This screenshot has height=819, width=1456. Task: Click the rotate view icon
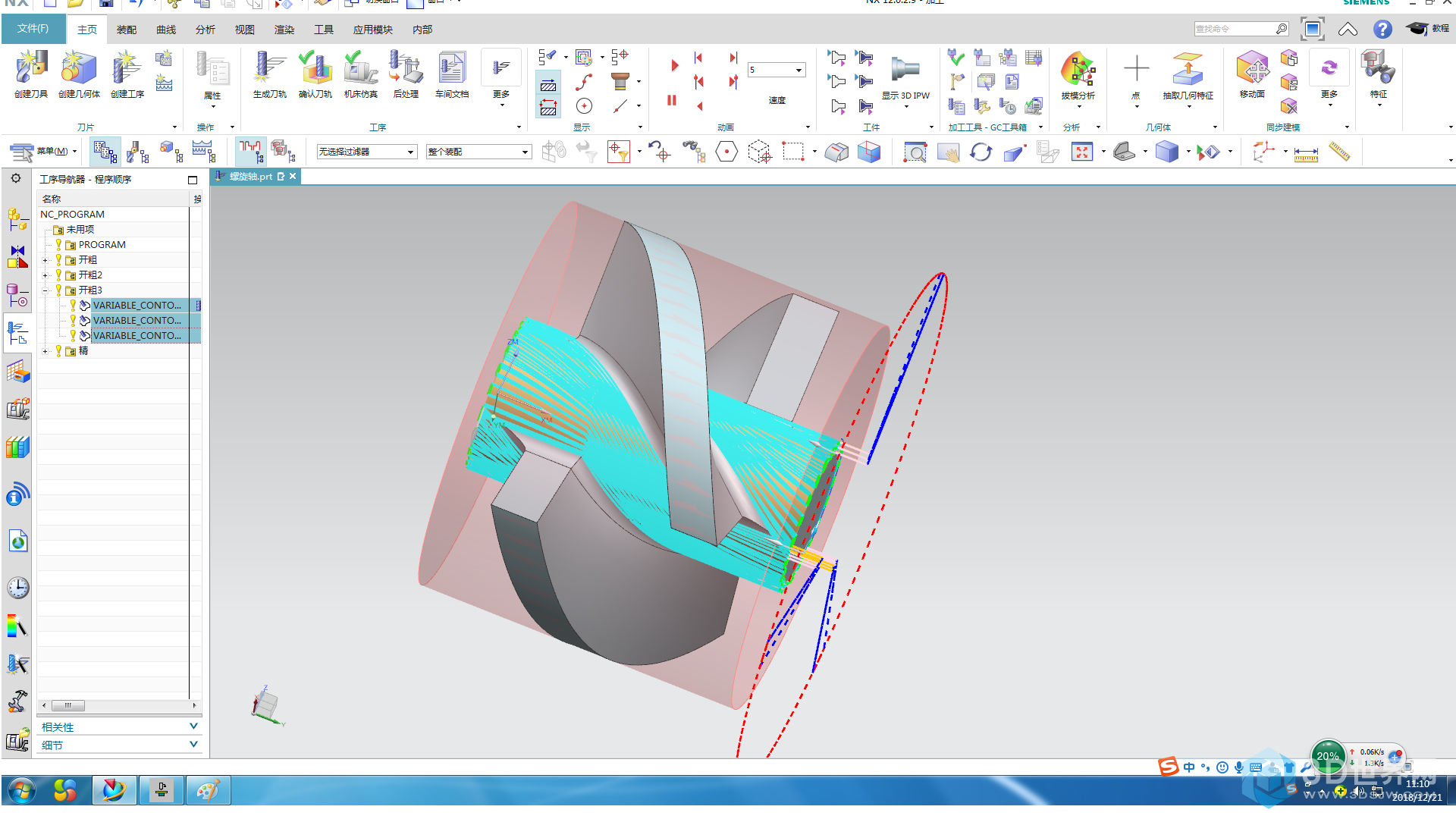click(x=981, y=152)
